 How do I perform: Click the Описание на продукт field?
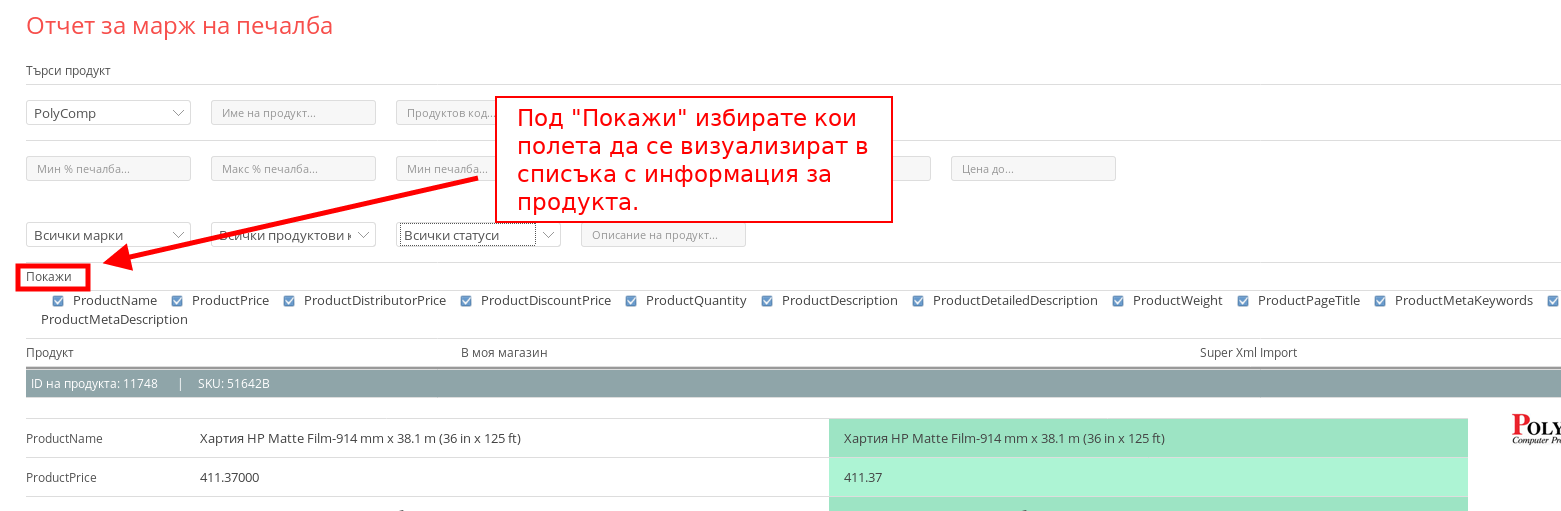[x=662, y=235]
